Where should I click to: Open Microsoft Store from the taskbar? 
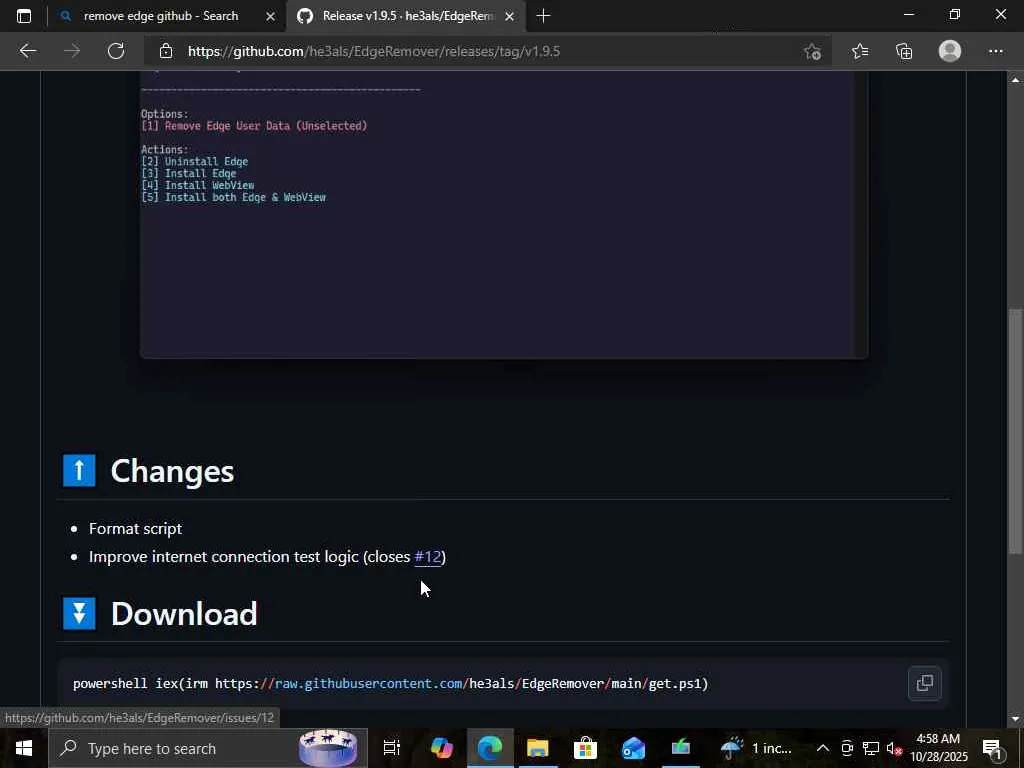(585, 748)
